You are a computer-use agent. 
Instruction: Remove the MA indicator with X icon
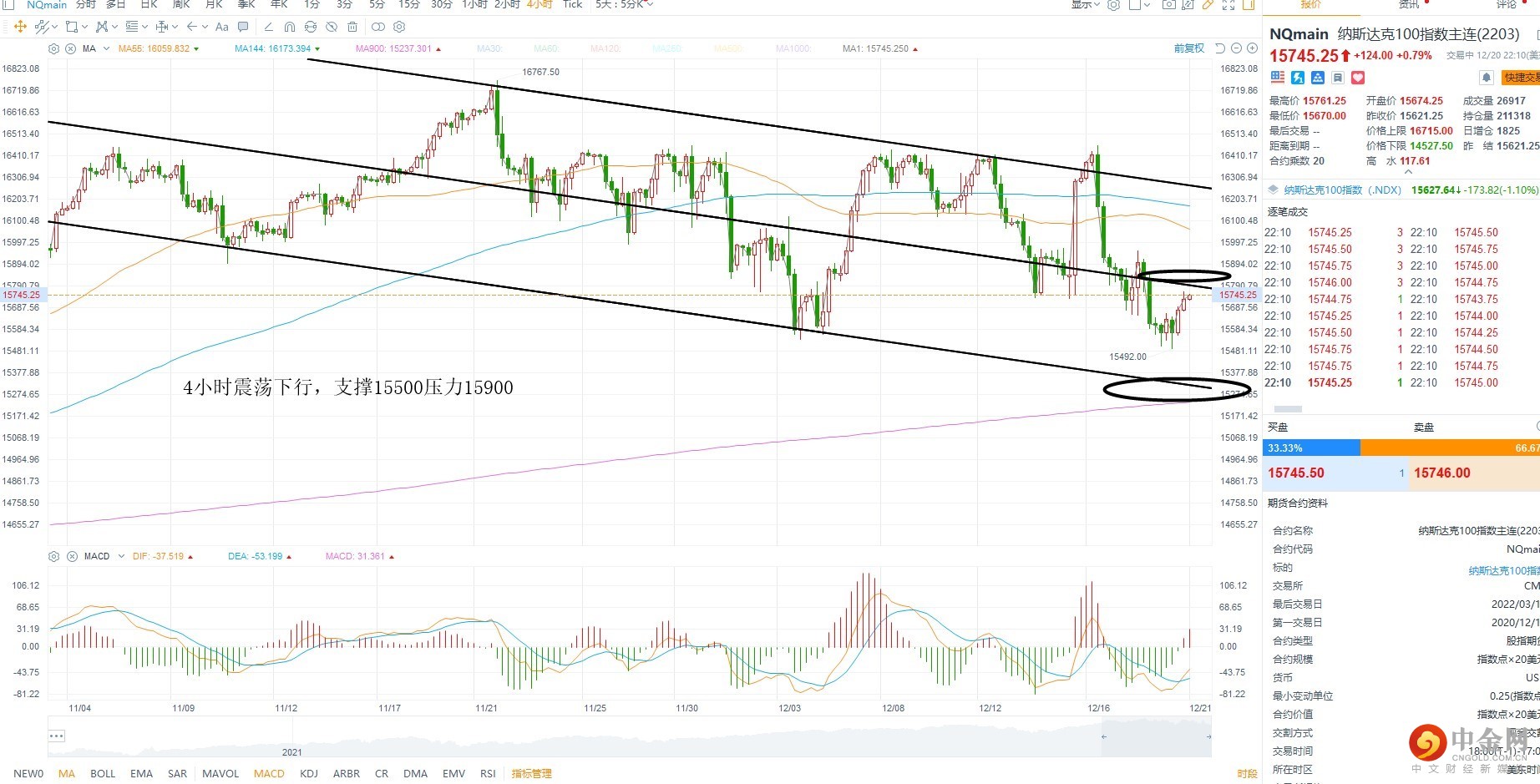tap(71, 48)
